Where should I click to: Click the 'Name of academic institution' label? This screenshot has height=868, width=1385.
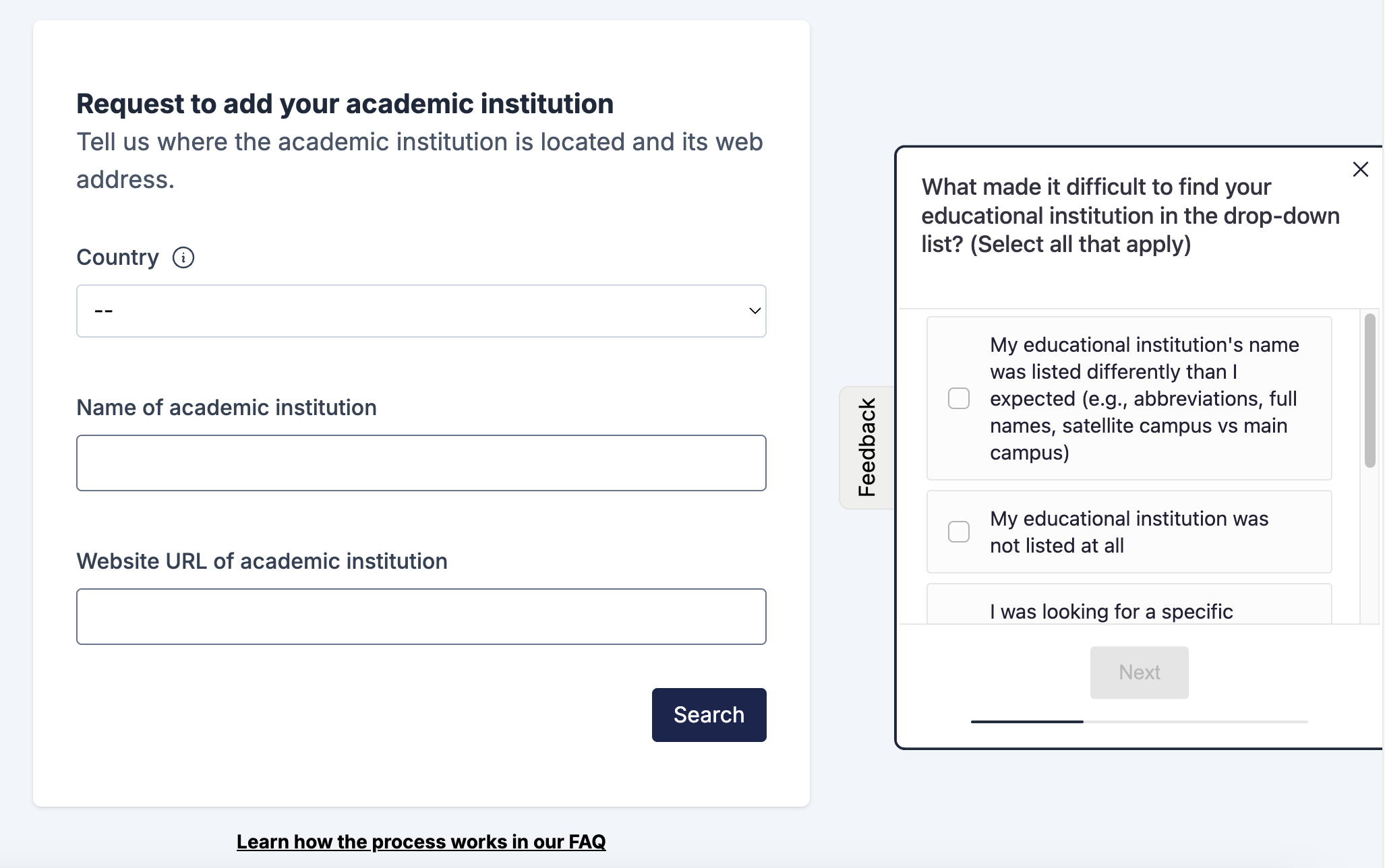pyautogui.click(x=227, y=408)
